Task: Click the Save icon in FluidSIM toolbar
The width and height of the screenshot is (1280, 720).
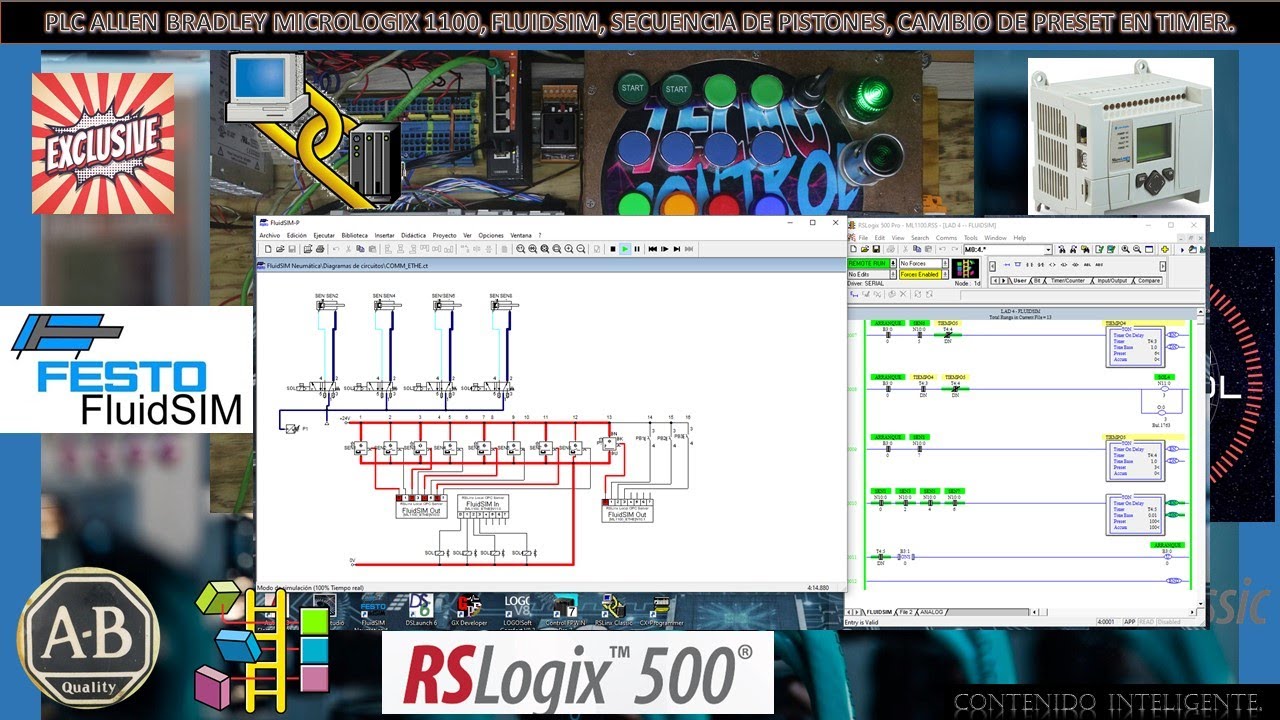Action: [x=292, y=249]
